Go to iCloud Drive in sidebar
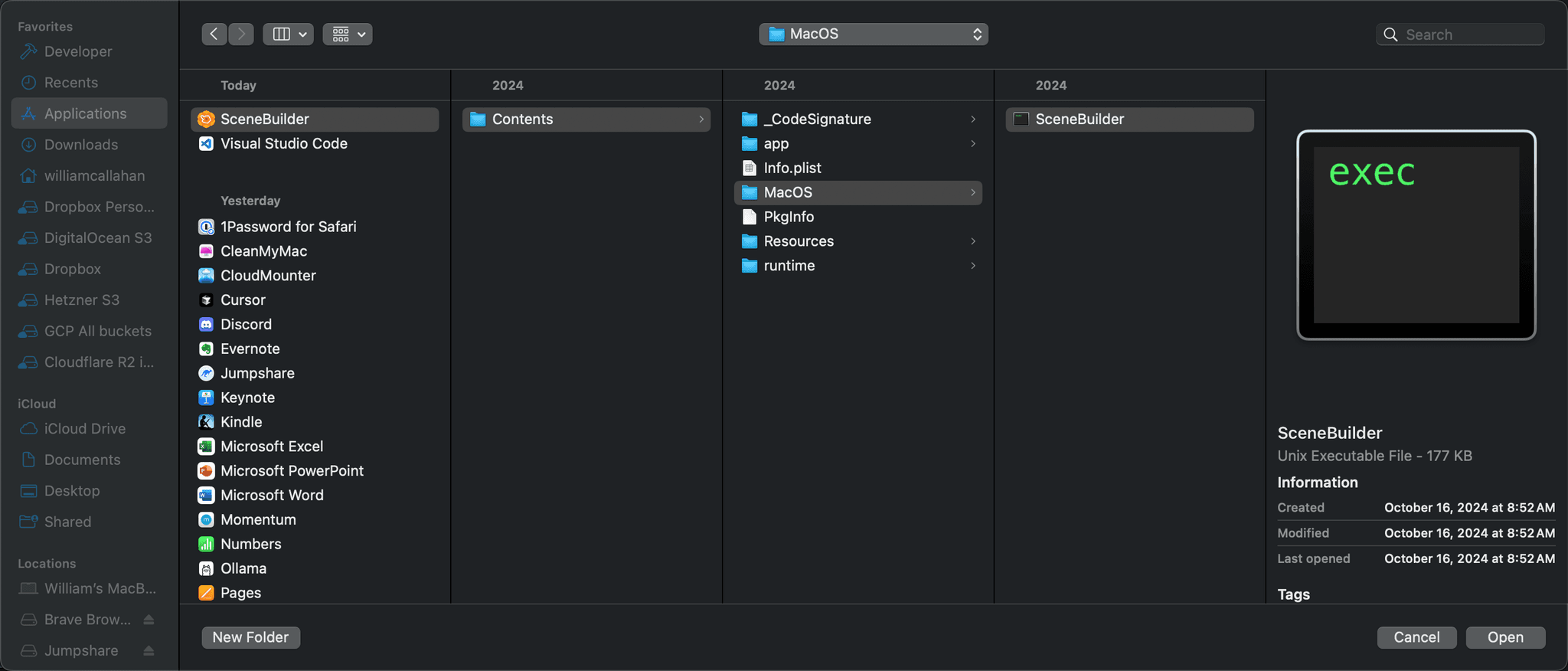 pos(84,429)
